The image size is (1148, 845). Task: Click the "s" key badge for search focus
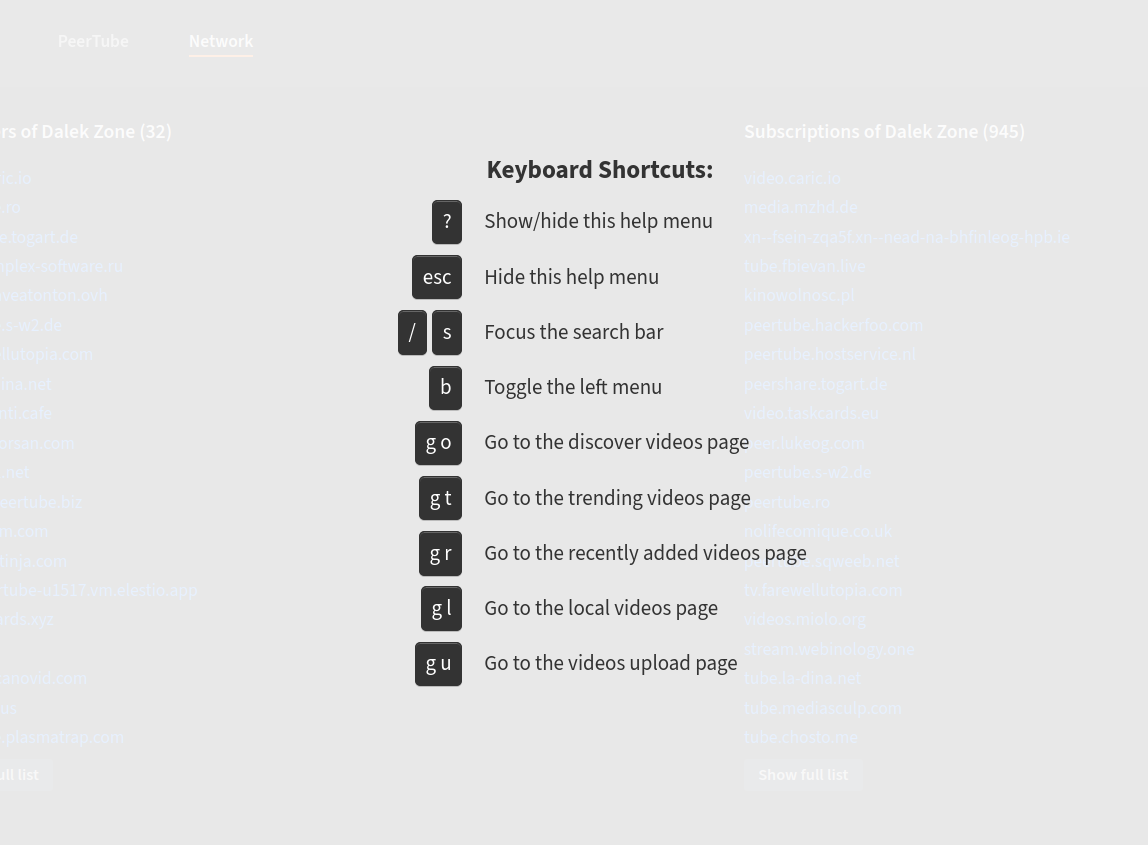(446, 332)
